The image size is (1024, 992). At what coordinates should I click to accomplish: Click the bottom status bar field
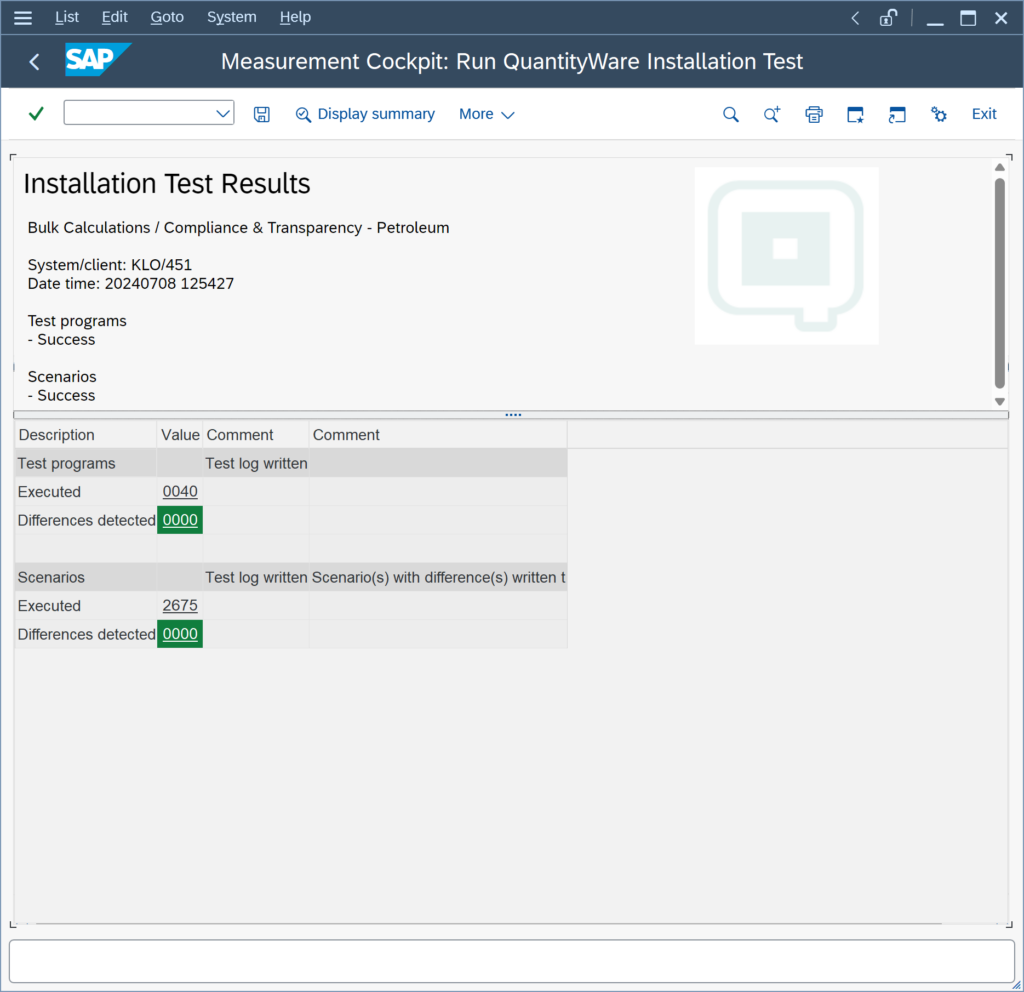tap(511, 961)
